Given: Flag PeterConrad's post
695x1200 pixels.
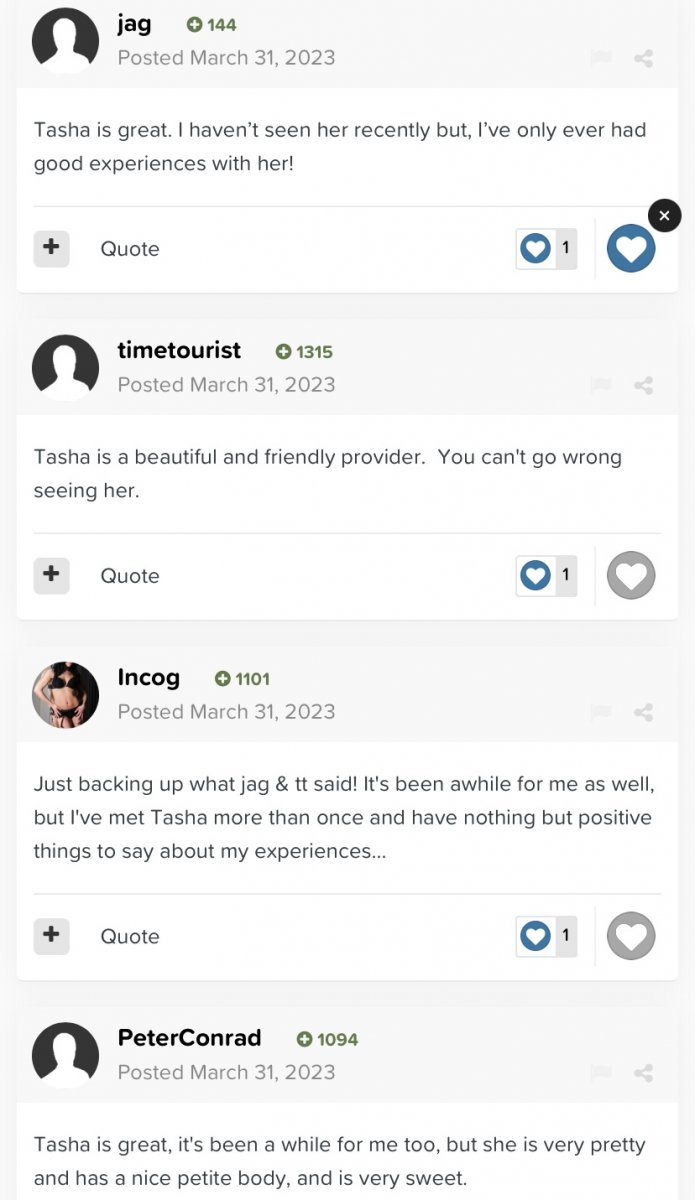Looking at the screenshot, I should tap(601, 1073).
